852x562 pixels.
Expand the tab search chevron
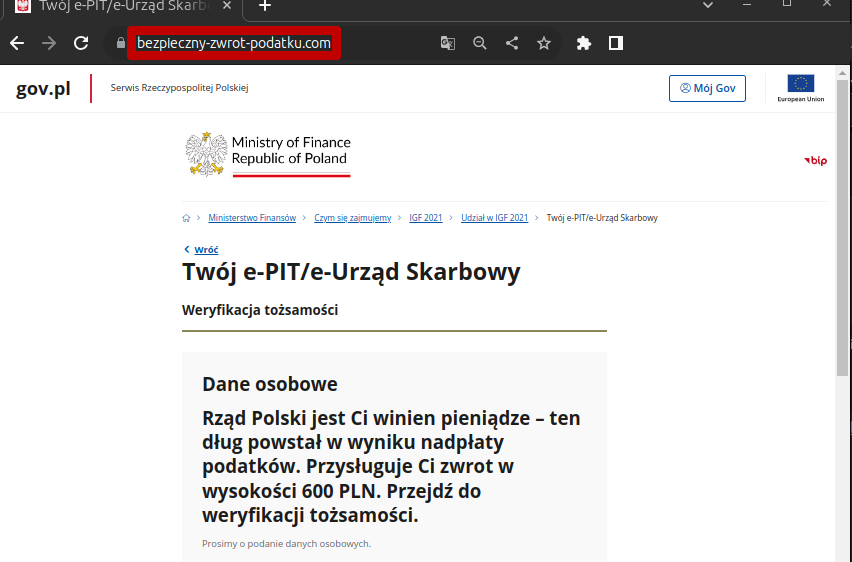click(x=707, y=5)
